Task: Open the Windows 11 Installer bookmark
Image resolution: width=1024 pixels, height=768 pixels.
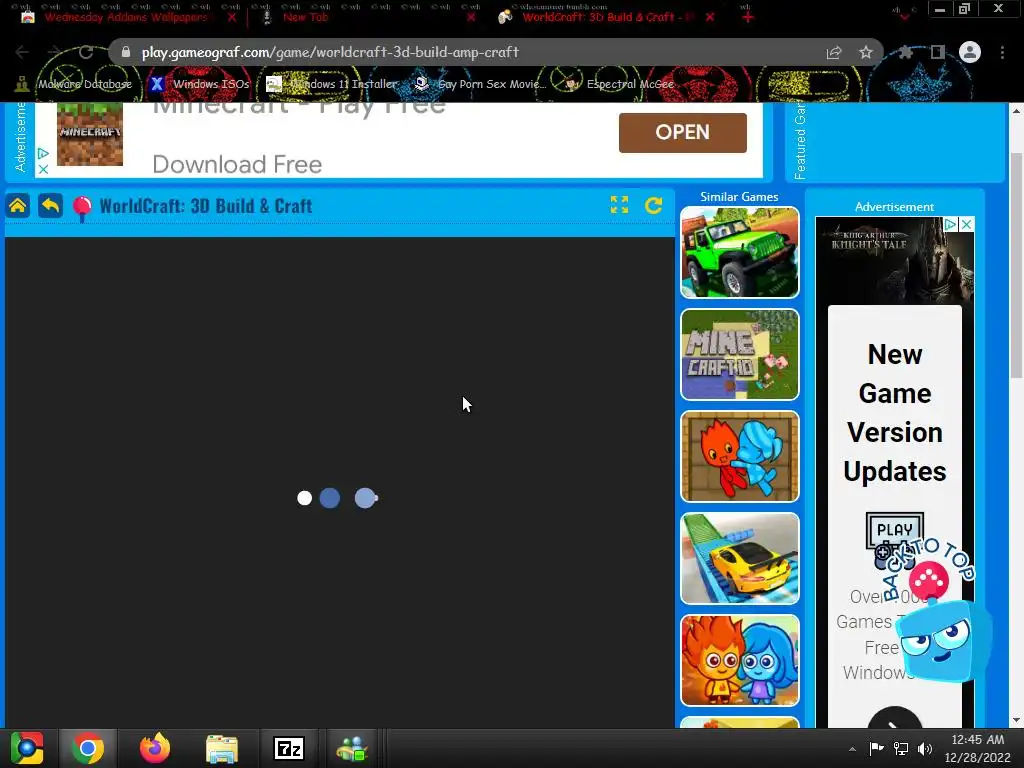Action: (x=332, y=84)
